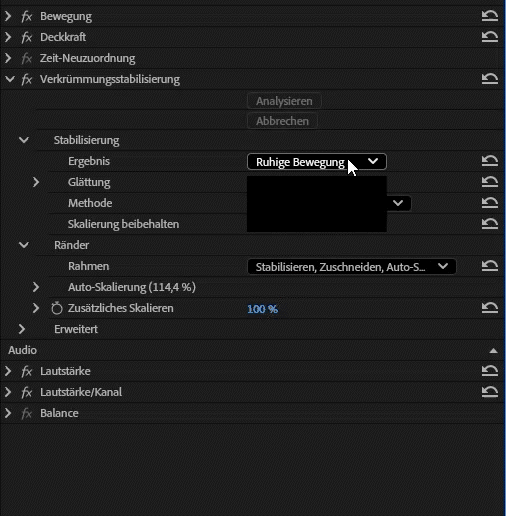Viewport: 506px width, 516px height.
Task: Toggle the fx icon for Lautstärke
Action: point(27,371)
